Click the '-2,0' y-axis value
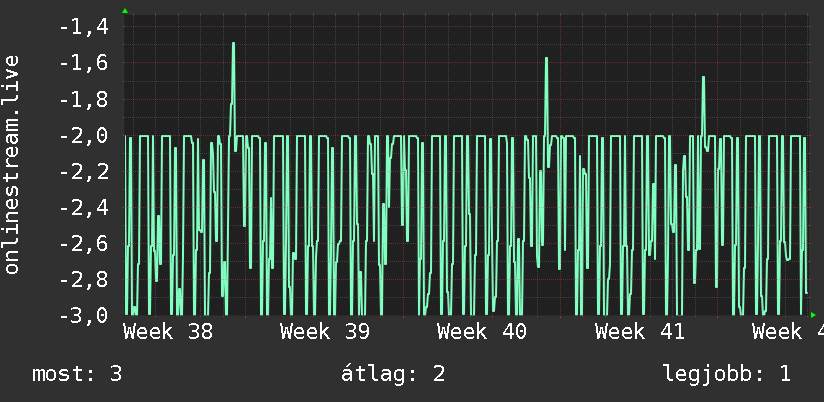 (x=84, y=136)
